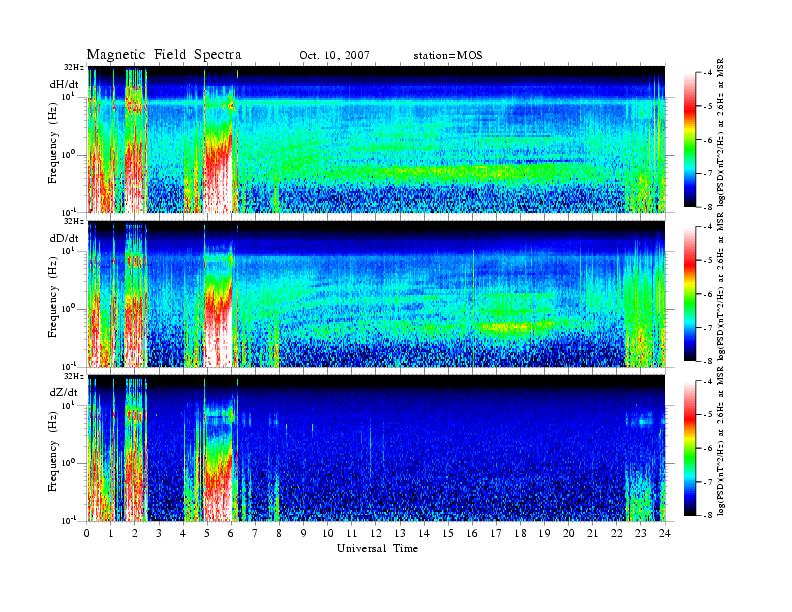Click the "Magnetic Field Spectra" title
This screenshot has width=792, height=612.
pyautogui.click(x=164, y=55)
